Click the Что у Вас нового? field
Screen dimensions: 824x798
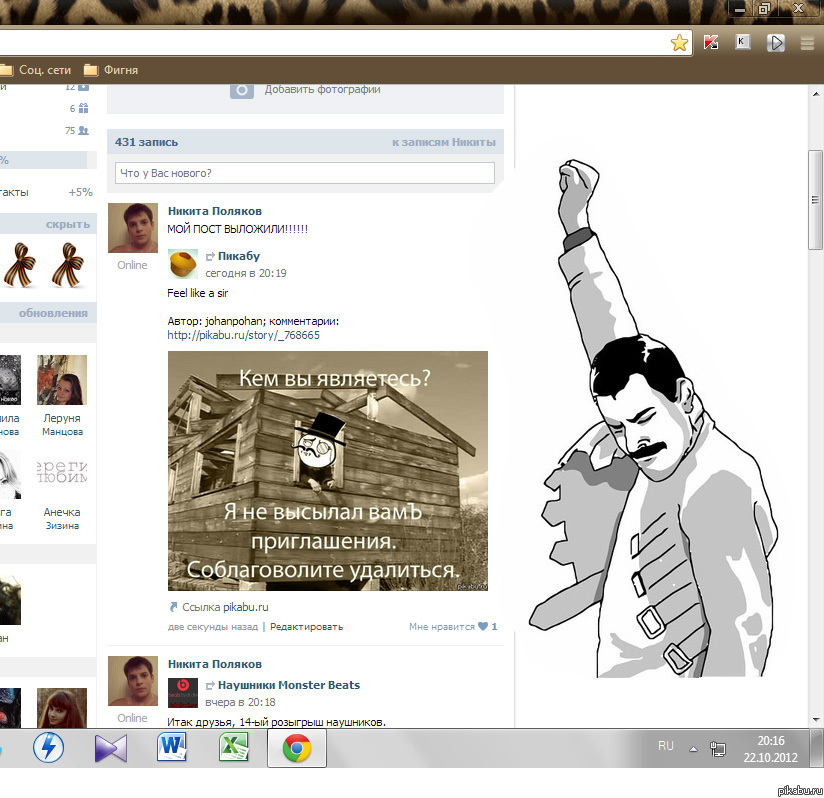coord(305,173)
